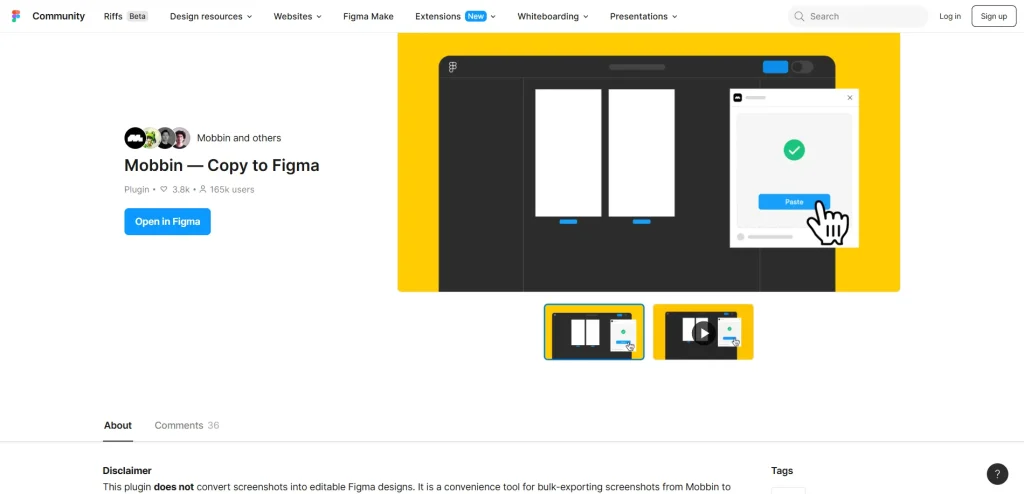This screenshot has height=494, width=1024.
Task: Expand the Websites dropdown menu
Action: coord(297,16)
